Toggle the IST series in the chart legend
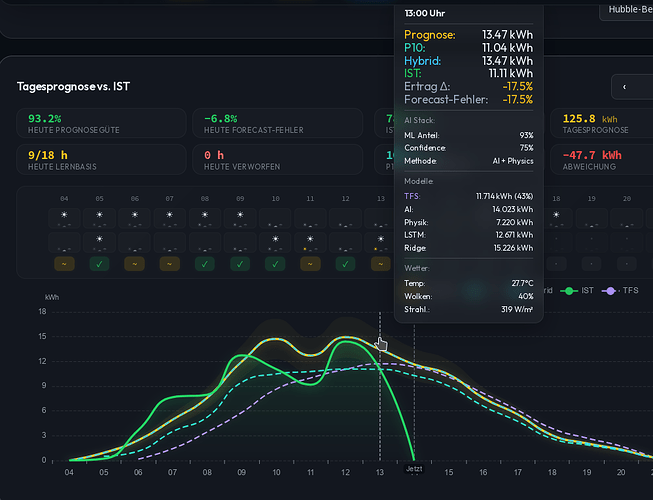653x500 pixels. point(577,291)
